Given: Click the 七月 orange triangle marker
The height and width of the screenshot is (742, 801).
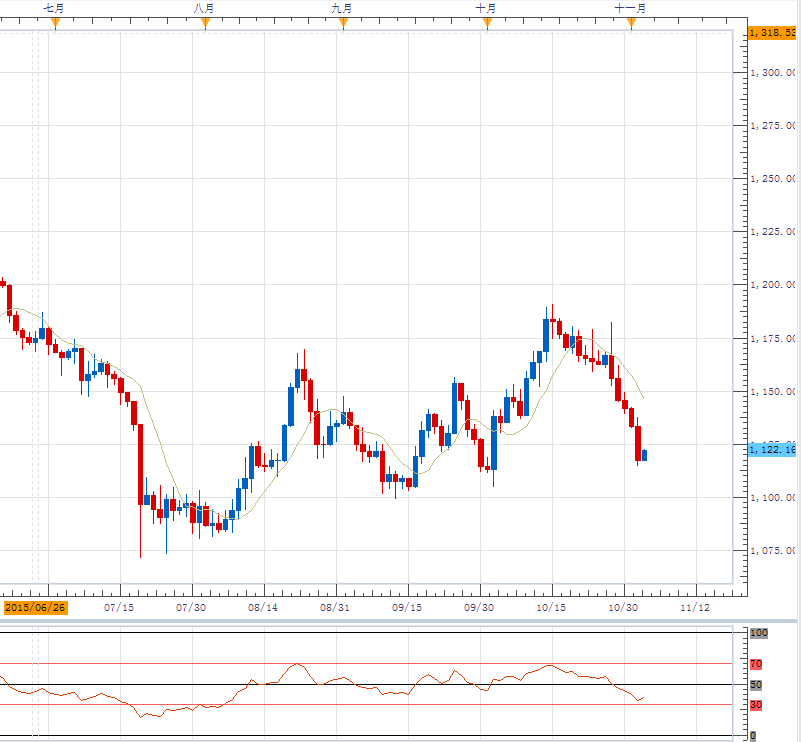Looking at the screenshot, I should point(55,24).
